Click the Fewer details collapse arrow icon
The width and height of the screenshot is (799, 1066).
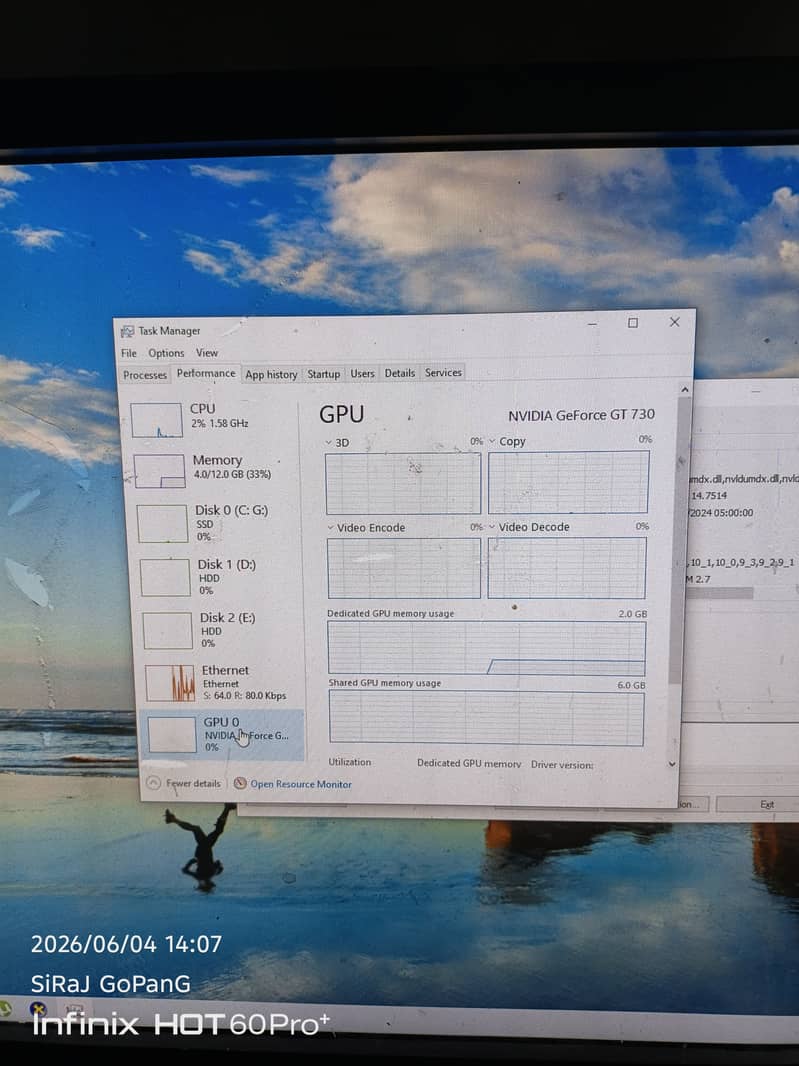[154, 783]
